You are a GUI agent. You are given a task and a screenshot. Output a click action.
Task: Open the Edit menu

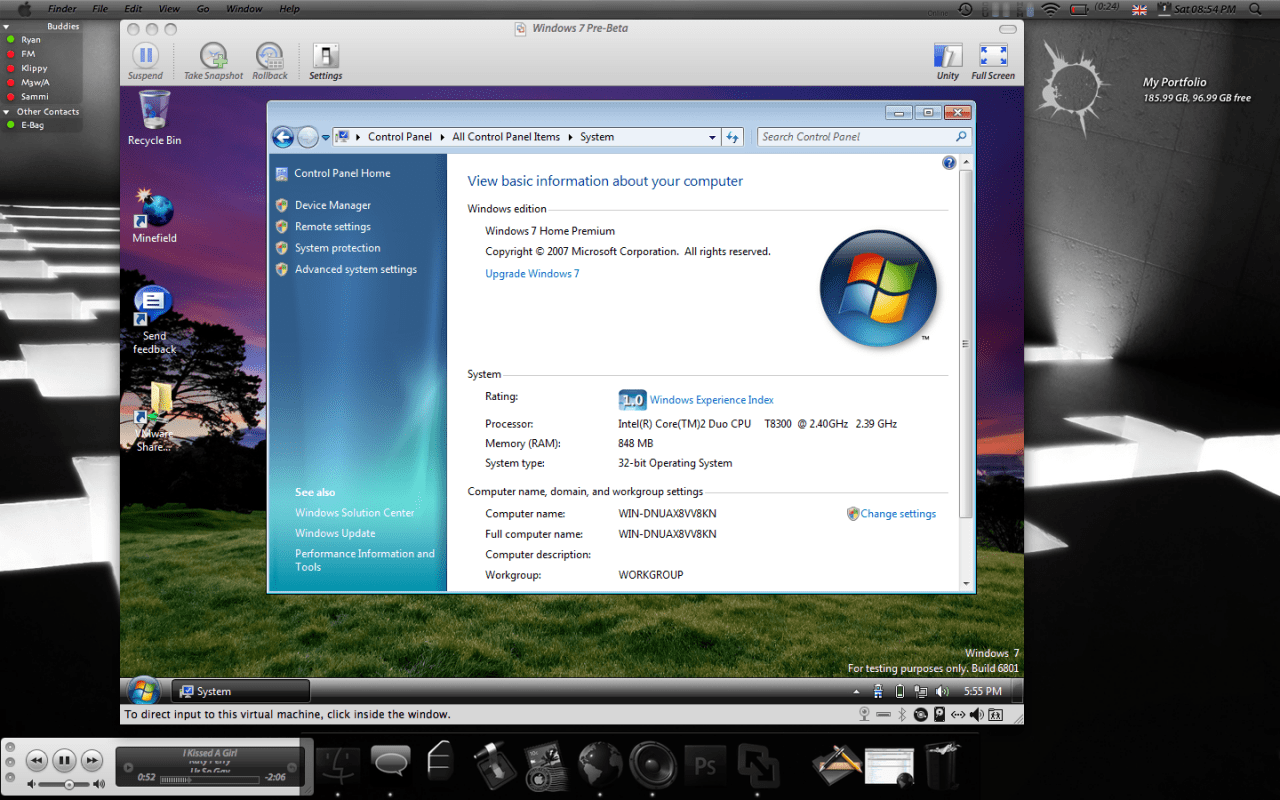click(x=133, y=9)
